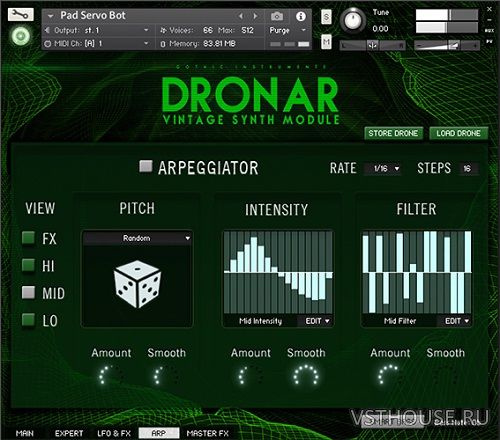Switch to the EXPERT tab

69,433
